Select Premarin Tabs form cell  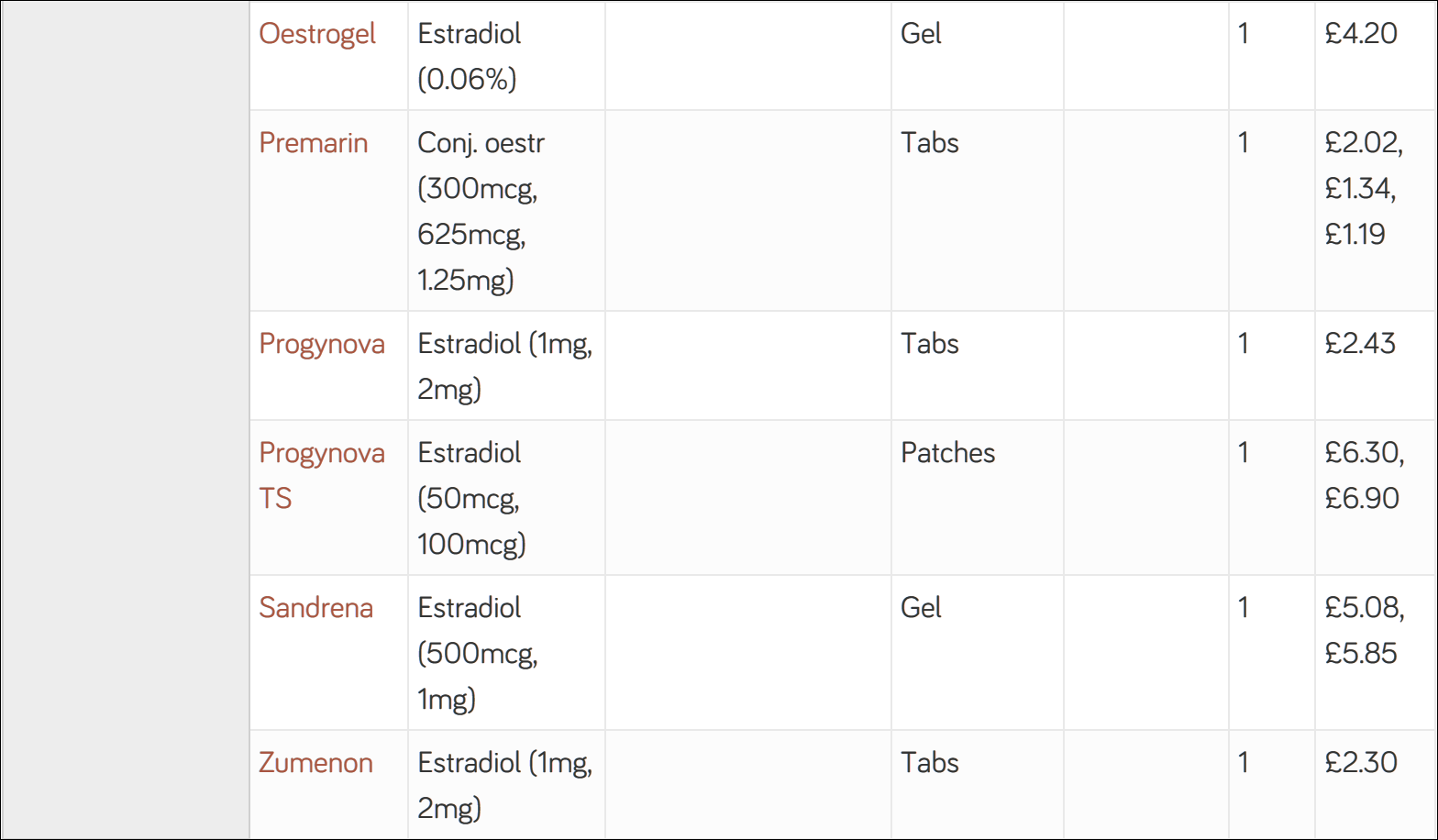tap(978, 211)
